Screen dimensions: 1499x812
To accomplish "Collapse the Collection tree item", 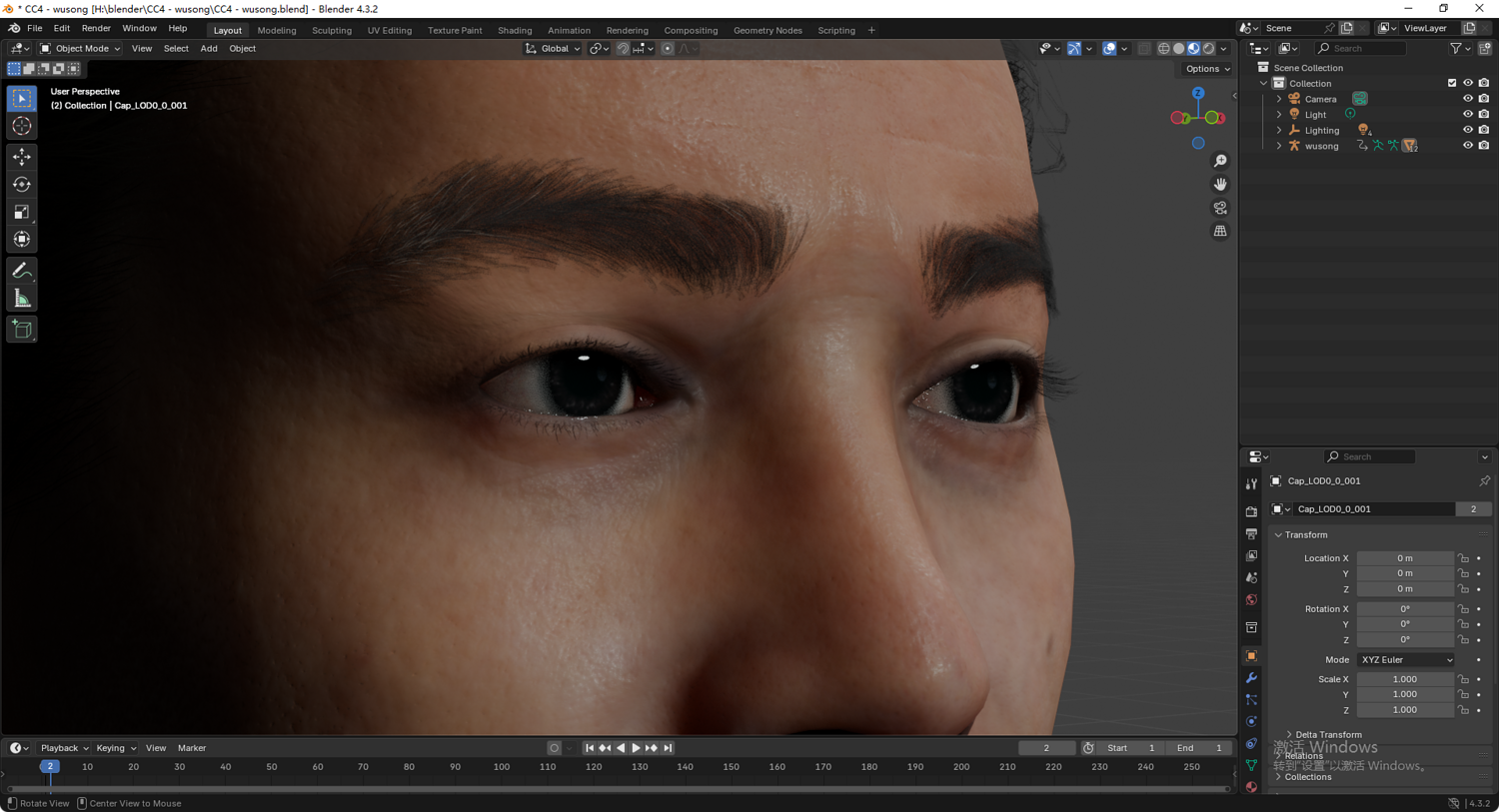I will point(1264,83).
